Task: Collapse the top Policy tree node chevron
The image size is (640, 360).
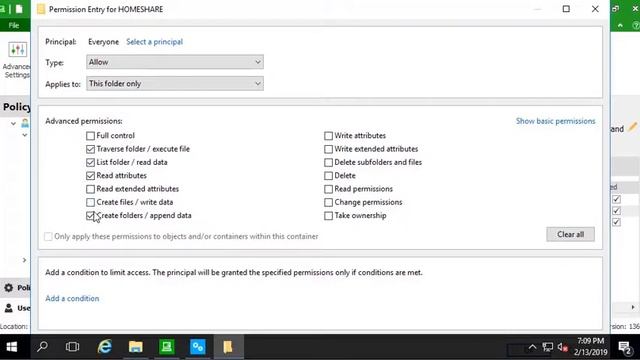Action: click(x=13, y=123)
